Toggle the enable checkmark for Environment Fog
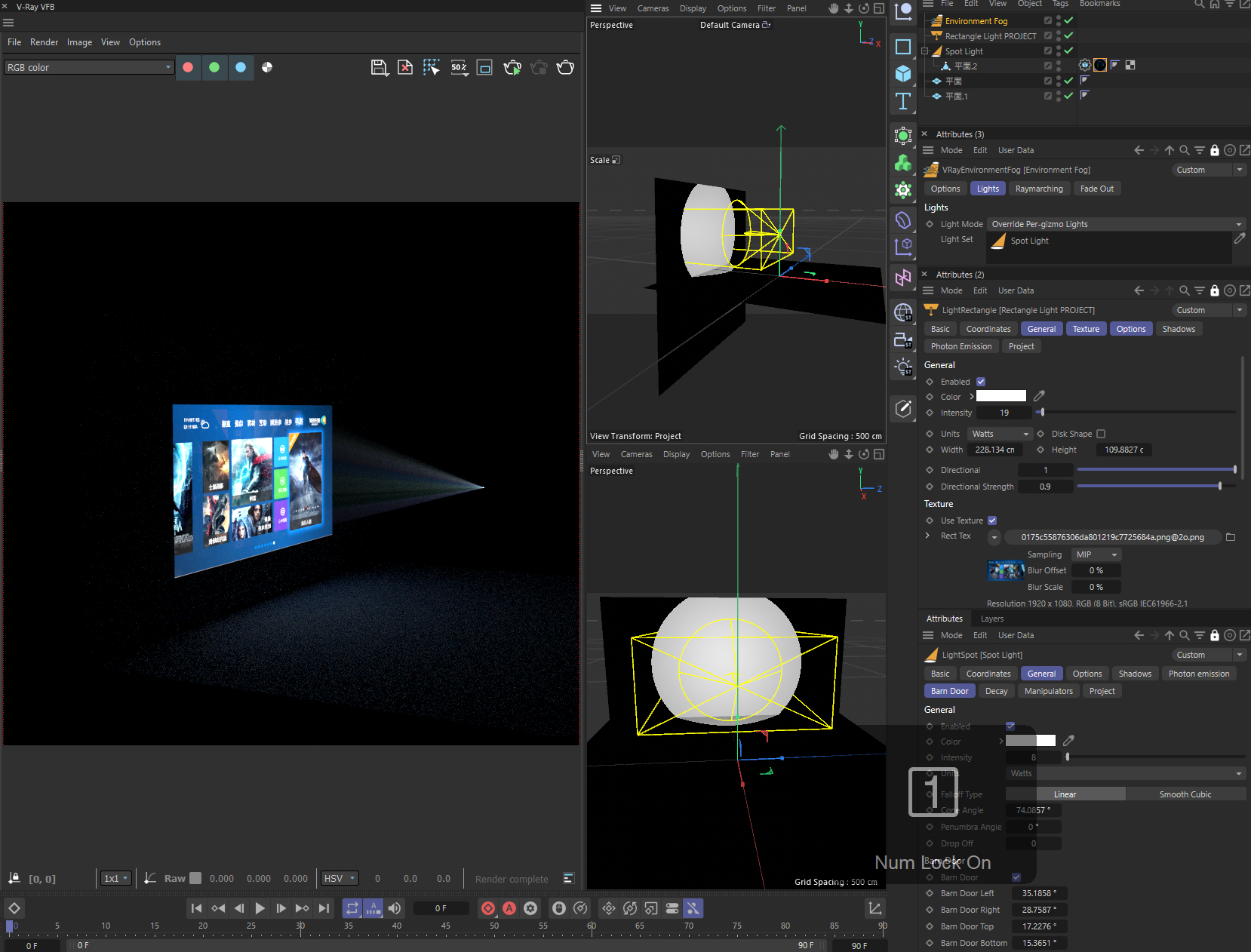 pyautogui.click(x=1068, y=20)
